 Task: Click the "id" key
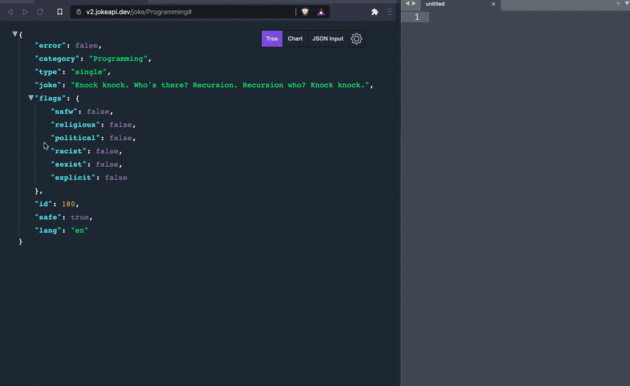click(44, 204)
